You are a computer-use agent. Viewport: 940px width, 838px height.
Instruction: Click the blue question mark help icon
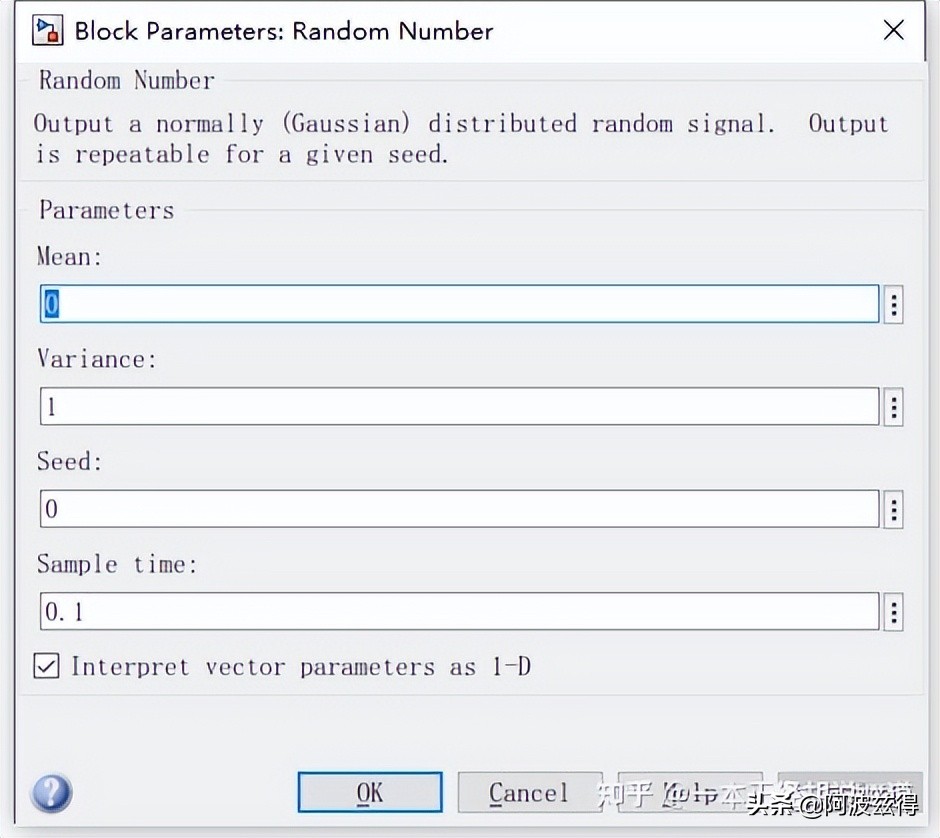[x=51, y=794]
